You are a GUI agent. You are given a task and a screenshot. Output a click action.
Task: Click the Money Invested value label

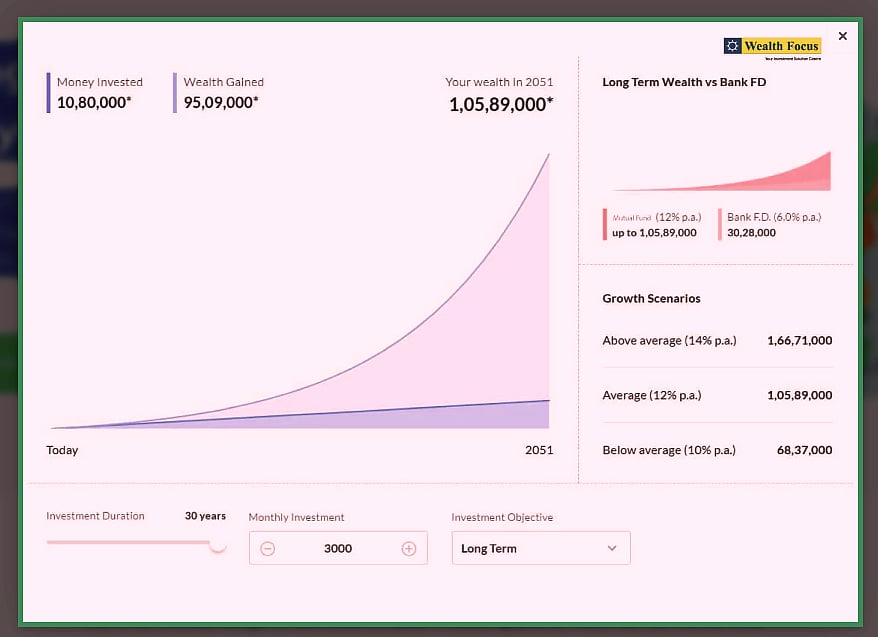(94, 102)
